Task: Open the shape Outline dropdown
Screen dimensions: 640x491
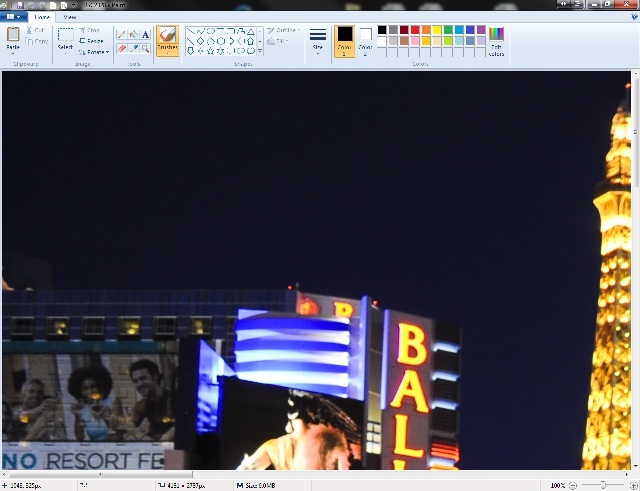Action: pyautogui.click(x=283, y=30)
